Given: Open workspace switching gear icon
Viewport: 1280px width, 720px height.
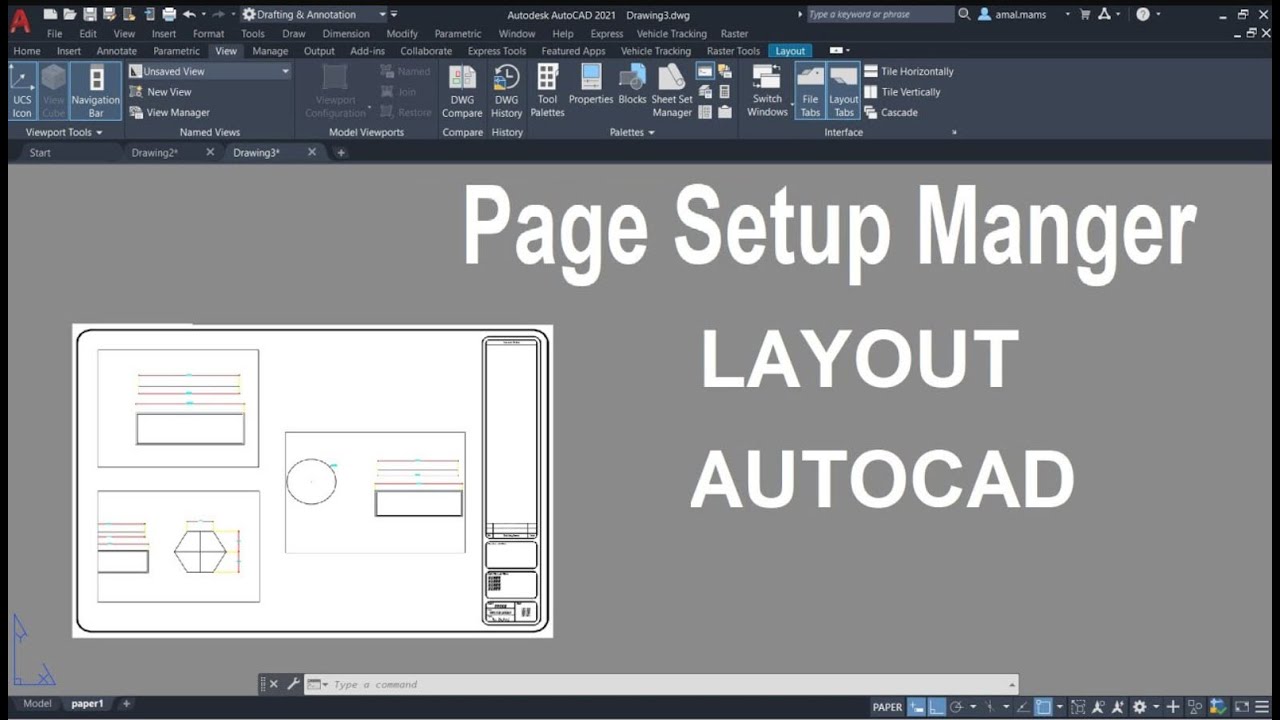Looking at the screenshot, I should (1139, 707).
